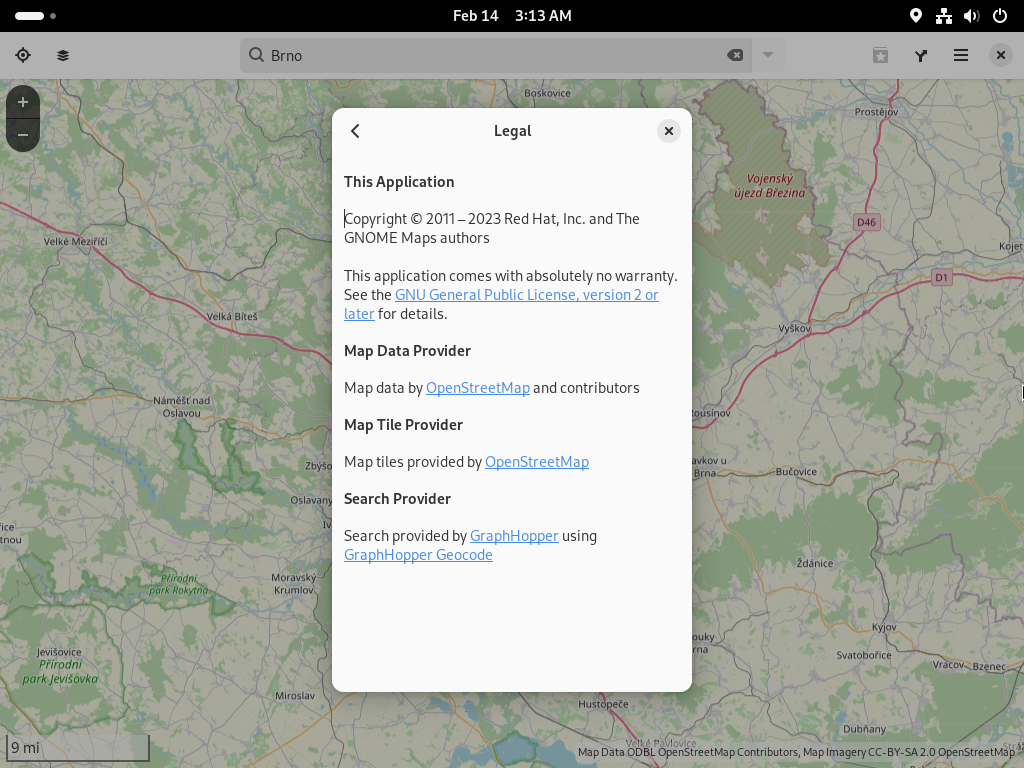
Task: Click the "Search Provider" heading
Action: (x=398, y=499)
